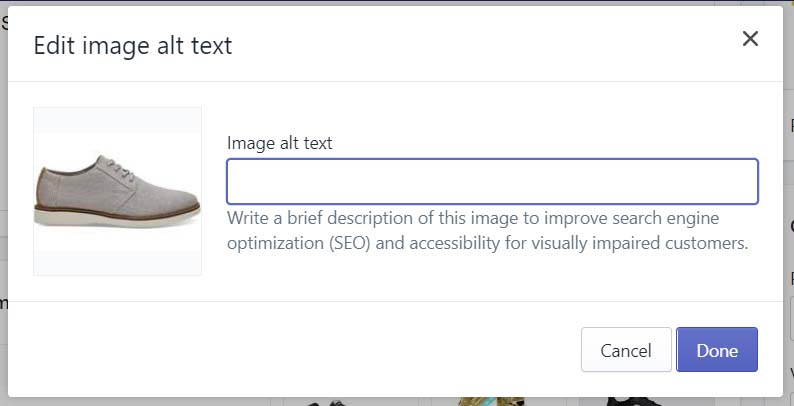Click the 'Image alt text' field label

point(280,143)
